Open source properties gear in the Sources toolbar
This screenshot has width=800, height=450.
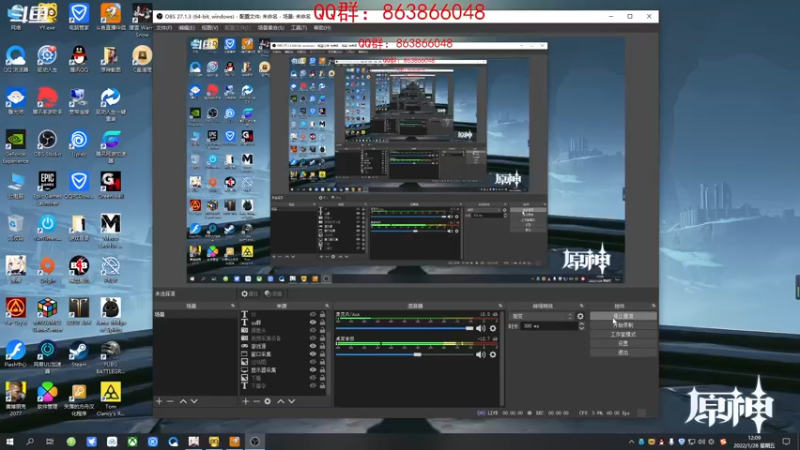pyautogui.click(x=267, y=402)
